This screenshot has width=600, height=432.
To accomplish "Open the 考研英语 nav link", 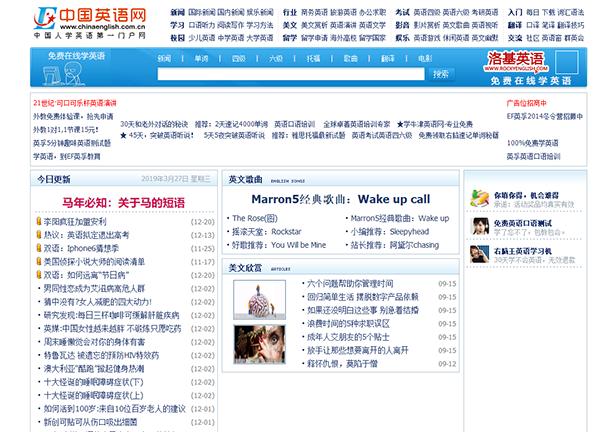I will (x=484, y=12).
